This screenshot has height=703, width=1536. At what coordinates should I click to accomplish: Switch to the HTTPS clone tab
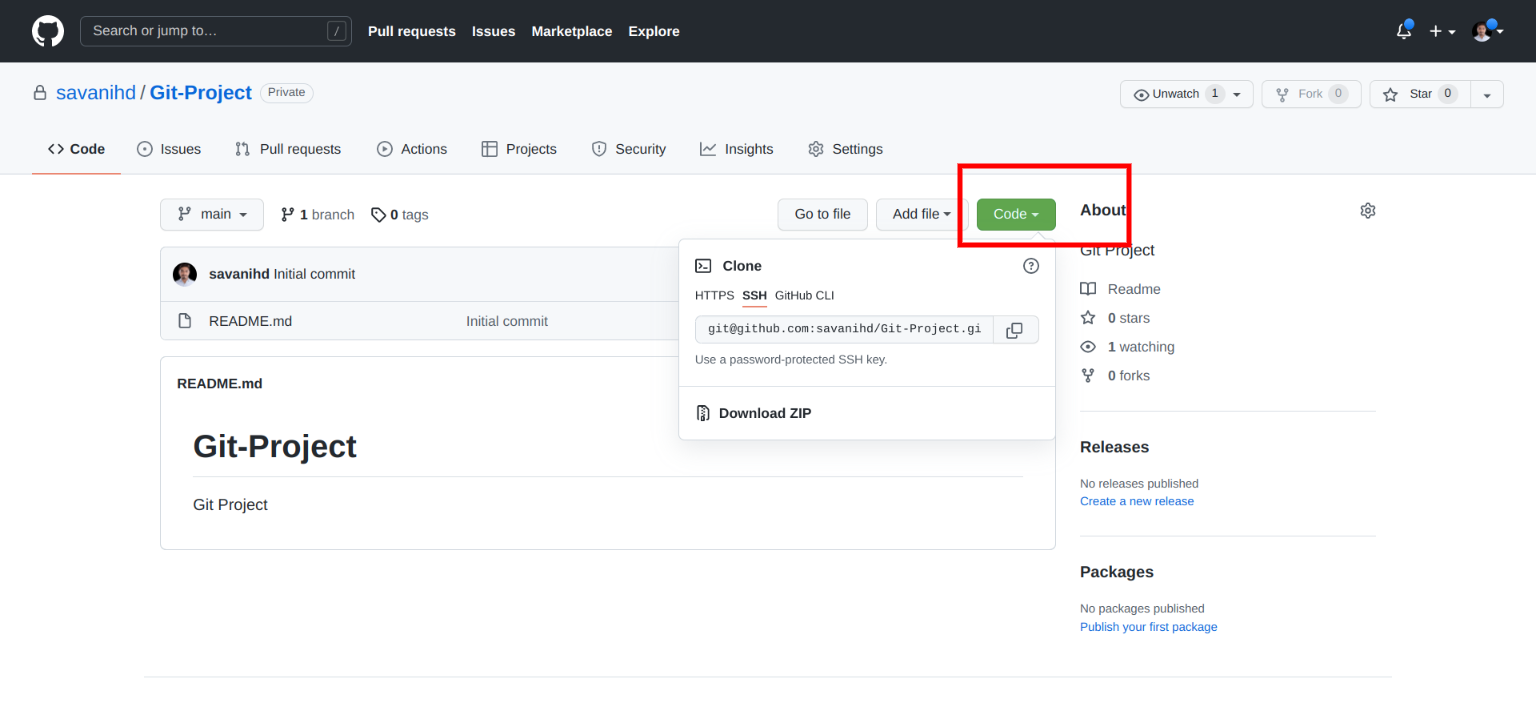point(714,295)
